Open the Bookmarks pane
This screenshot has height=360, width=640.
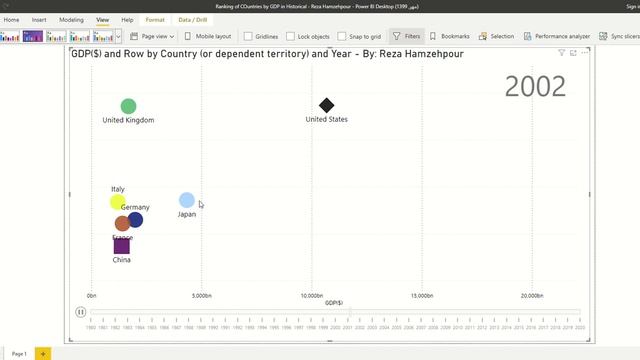pos(449,36)
